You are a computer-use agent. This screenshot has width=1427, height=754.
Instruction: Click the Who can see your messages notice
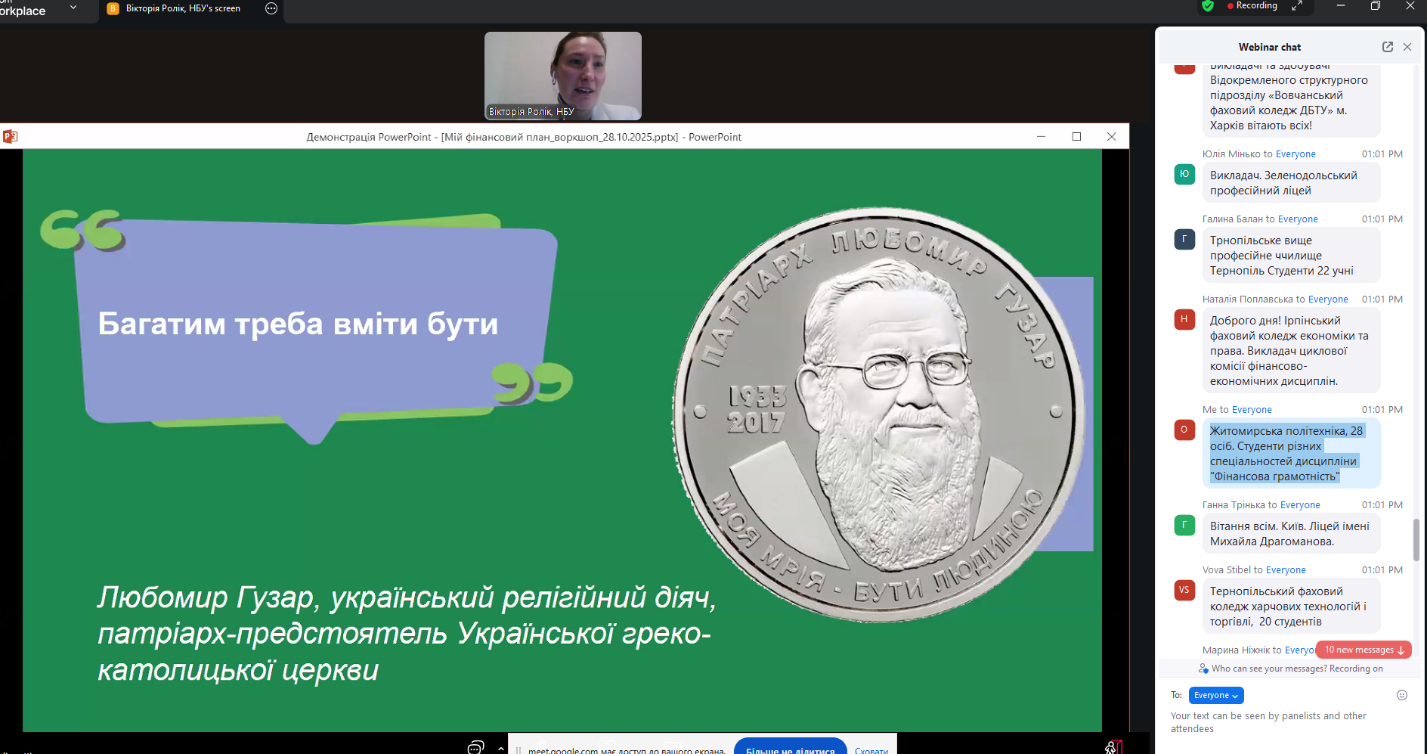1290,668
